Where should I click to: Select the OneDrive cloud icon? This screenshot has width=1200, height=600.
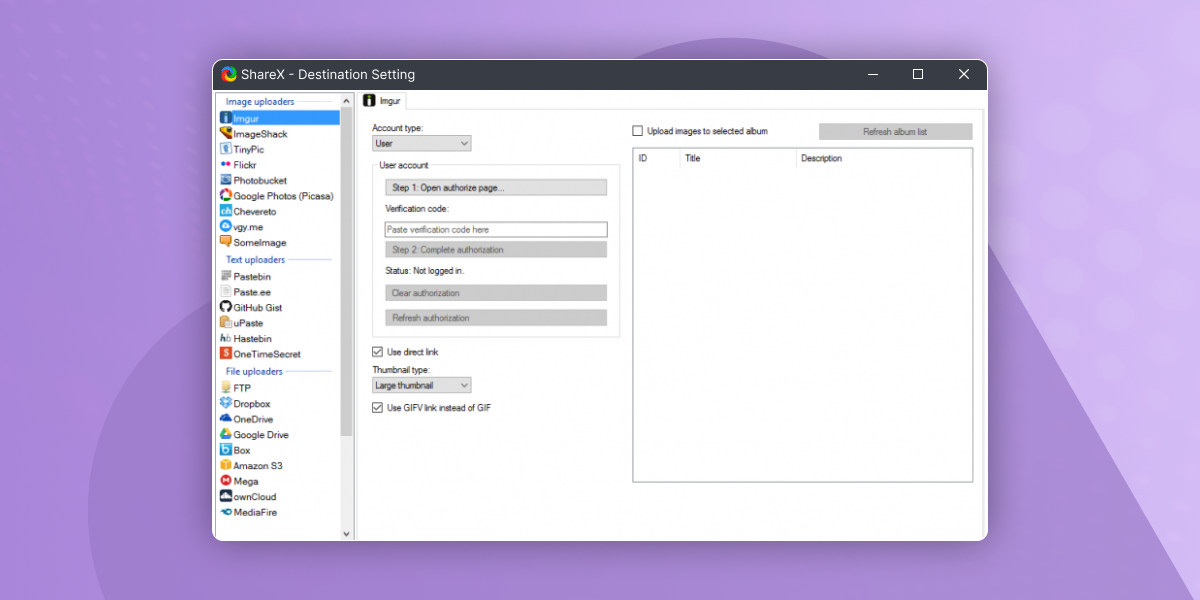tap(226, 419)
